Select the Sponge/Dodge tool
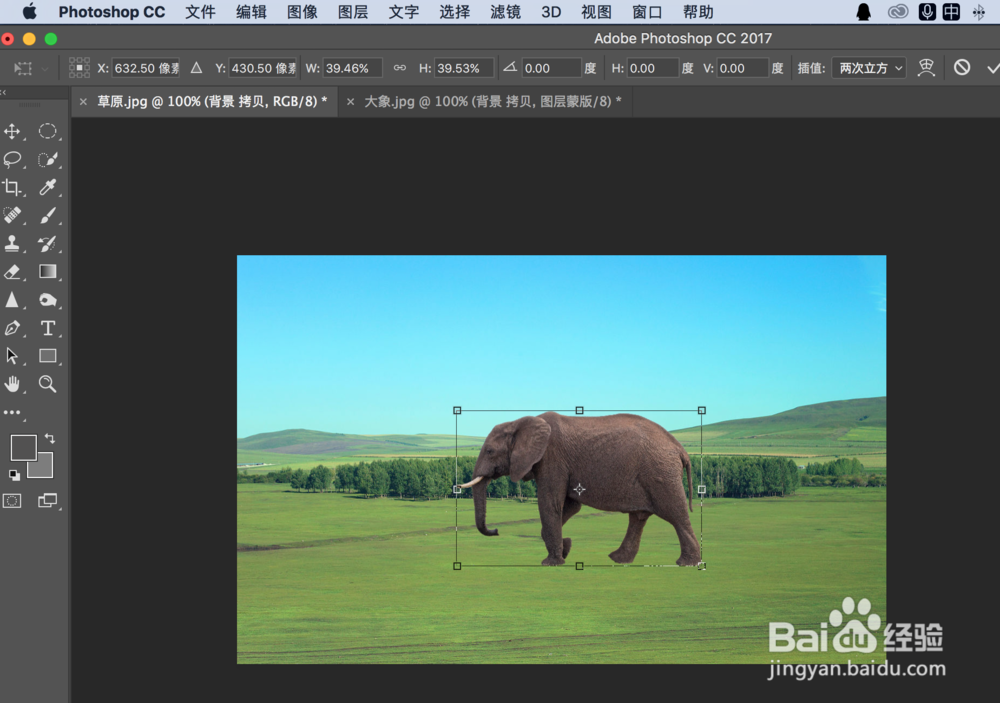Screen dimensions: 1000x703 pos(47,300)
